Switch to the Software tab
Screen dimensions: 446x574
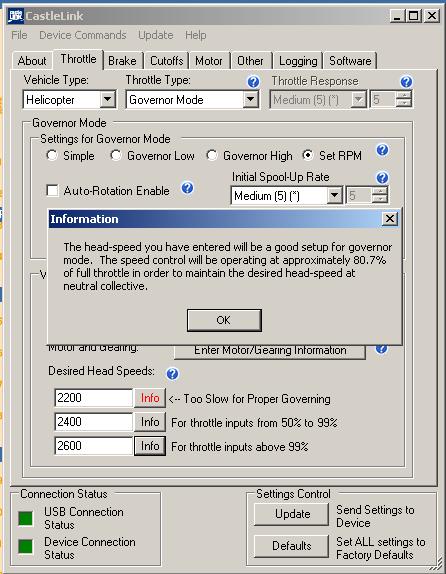point(350,61)
